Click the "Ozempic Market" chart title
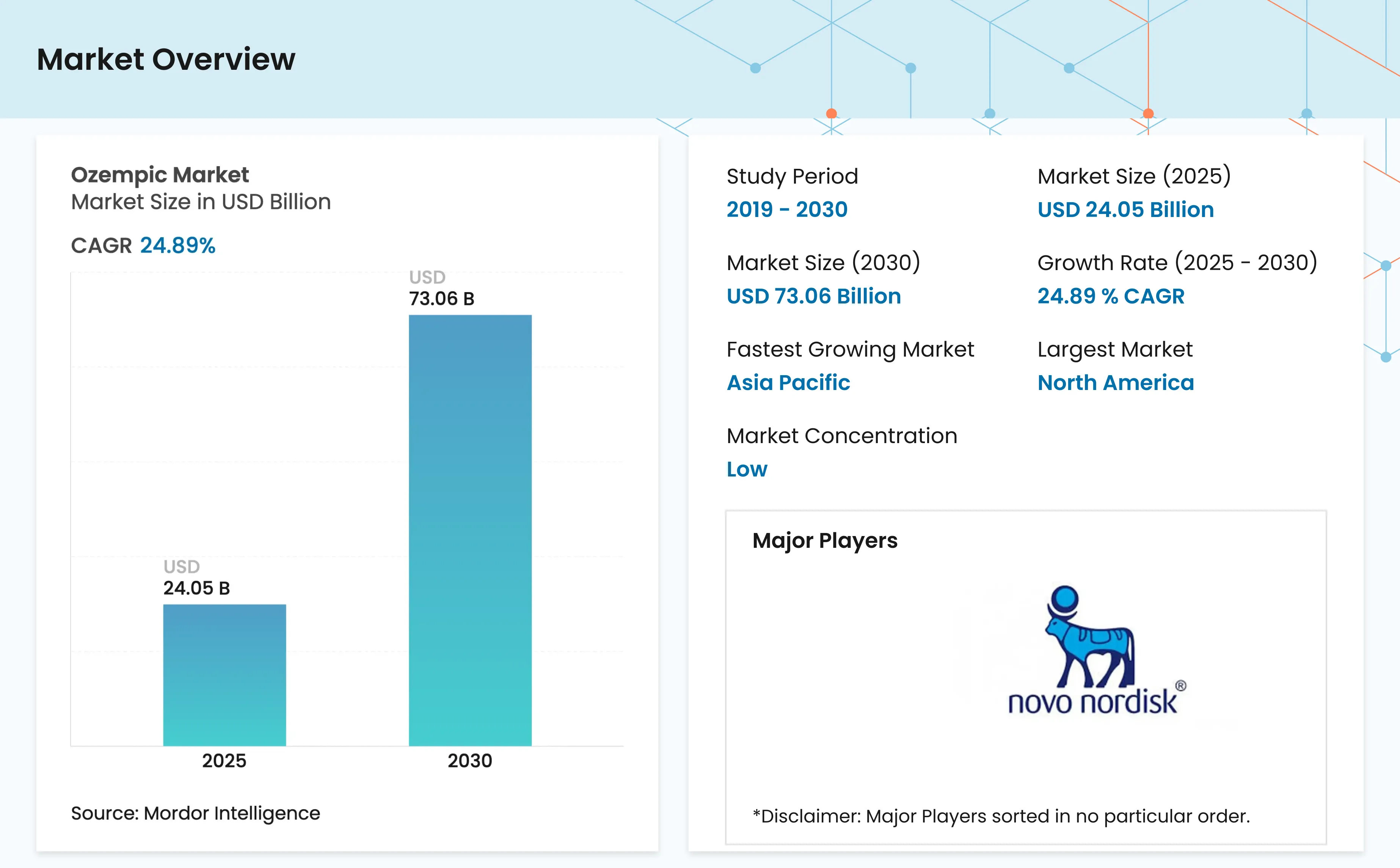The image size is (1400, 868). (x=160, y=175)
